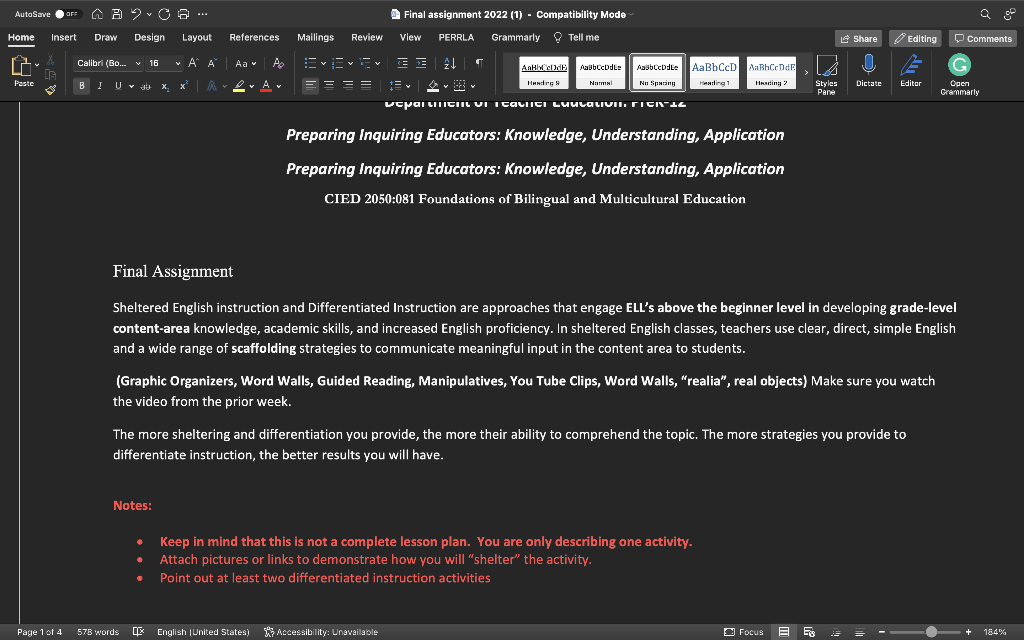This screenshot has width=1024, height=640.
Task: Toggle bold formatting
Action: (81, 85)
